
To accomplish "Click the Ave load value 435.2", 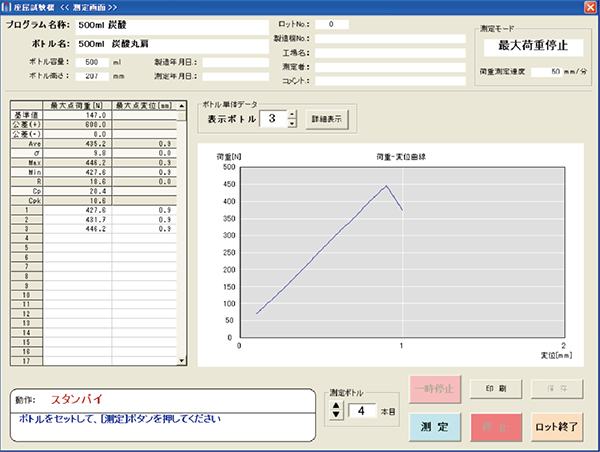I will 78,144.
